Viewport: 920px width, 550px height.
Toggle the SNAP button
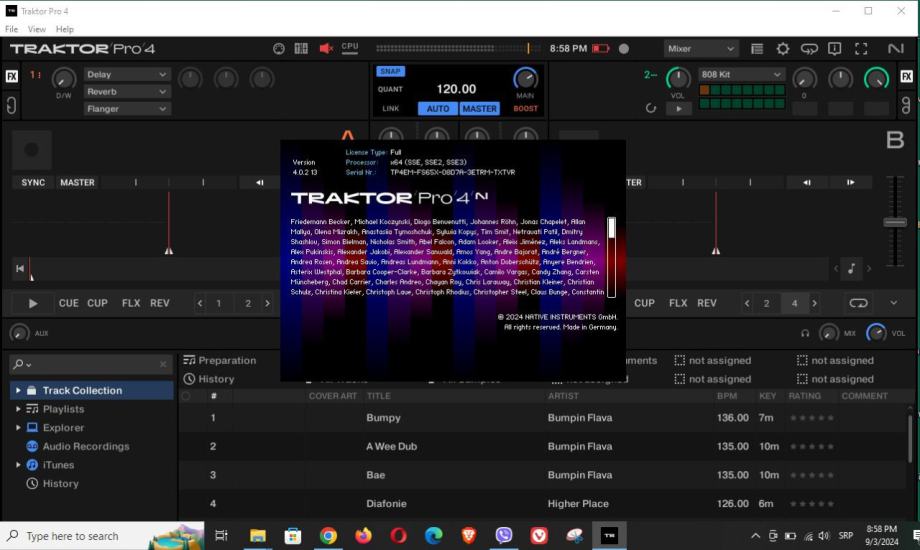tap(390, 72)
